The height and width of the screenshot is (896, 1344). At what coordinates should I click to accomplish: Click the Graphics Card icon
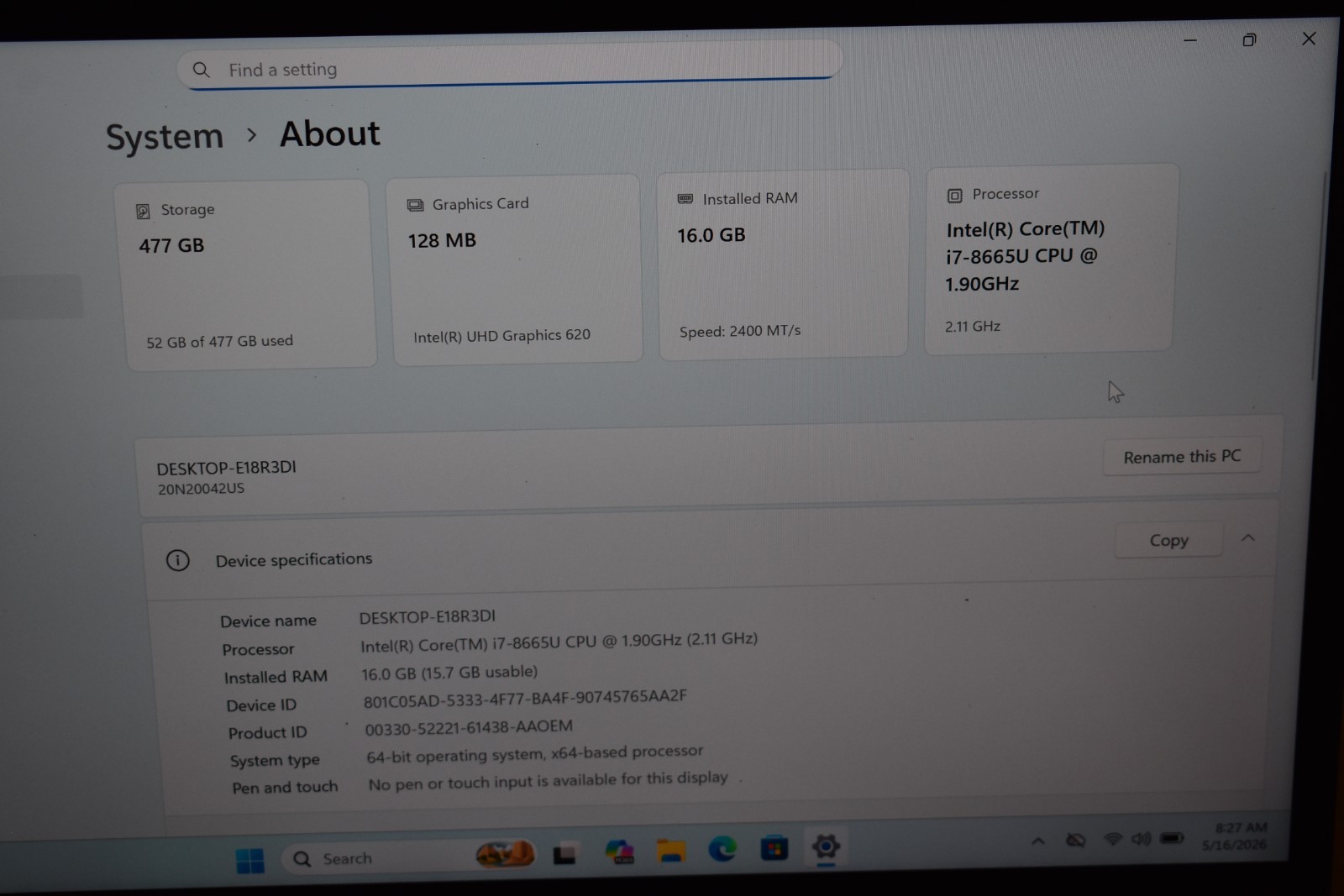pos(415,205)
